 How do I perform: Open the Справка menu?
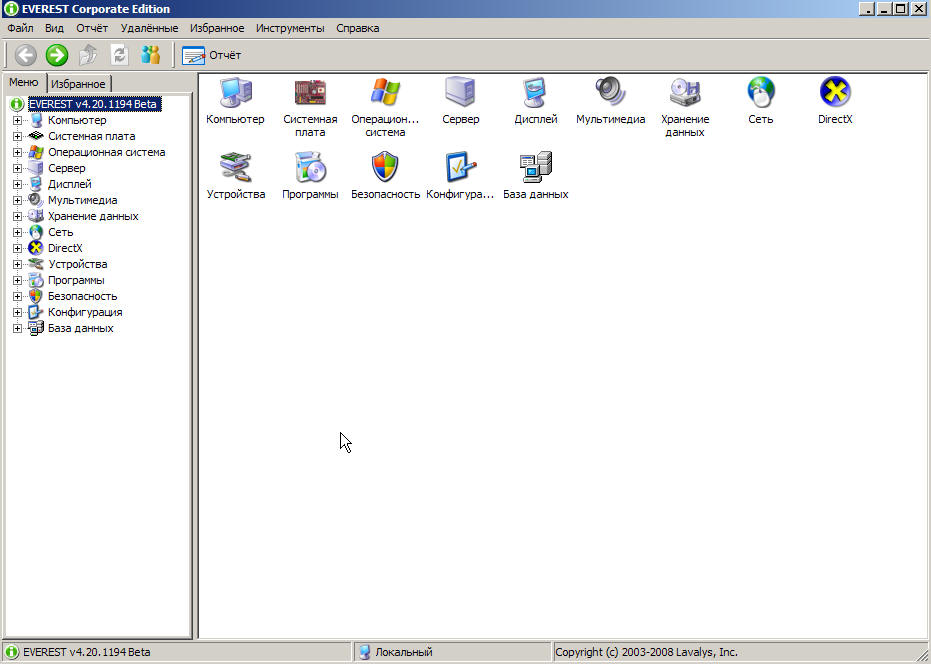[x=357, y=28]
